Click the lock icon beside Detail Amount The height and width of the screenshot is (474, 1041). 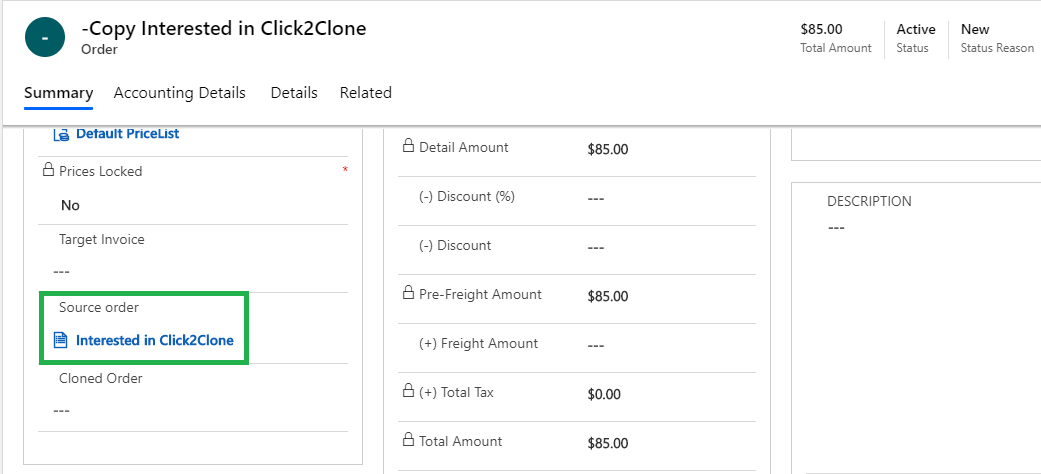tap(407, 147)
